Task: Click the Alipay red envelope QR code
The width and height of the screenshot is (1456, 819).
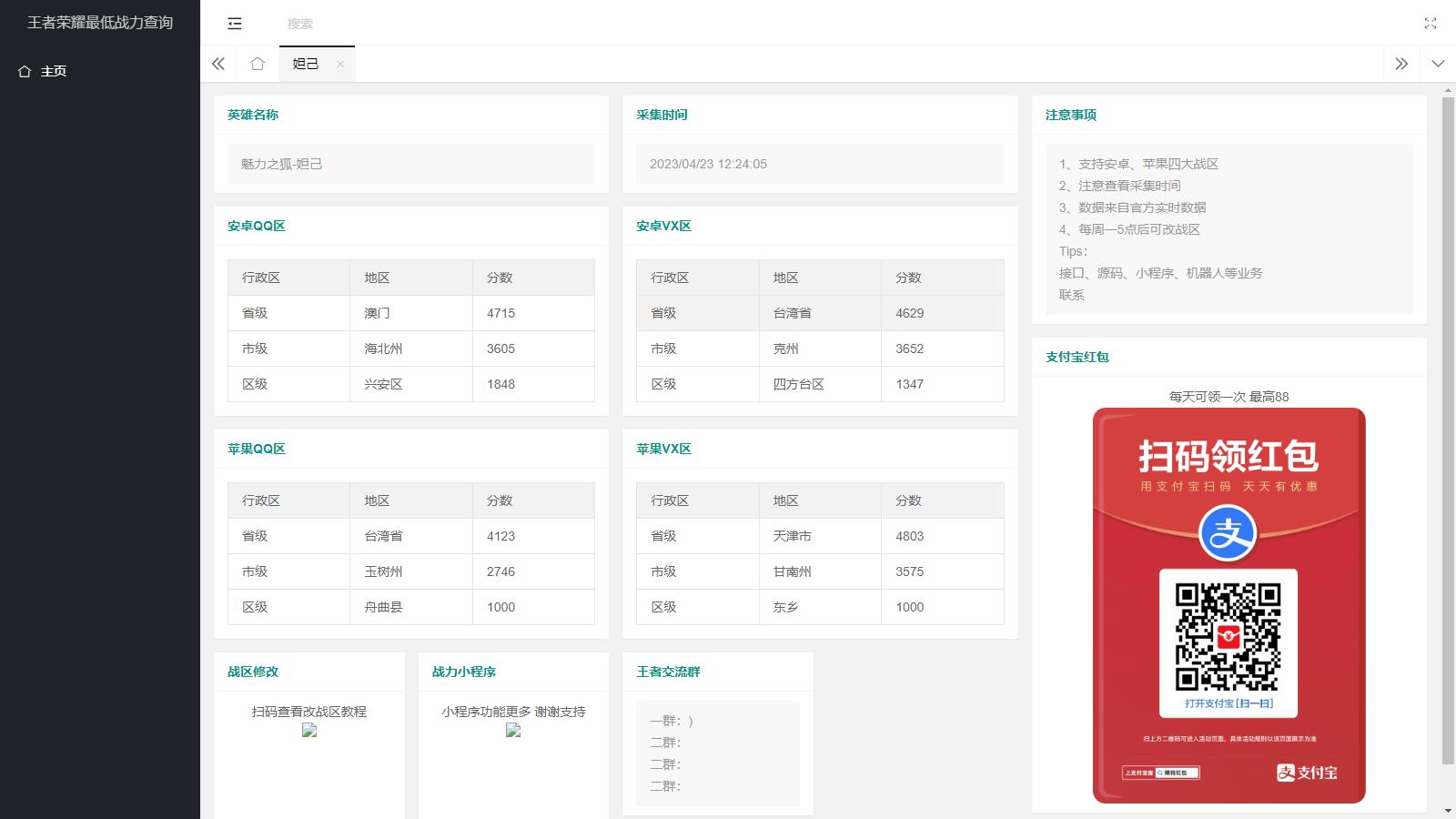Action: pos(1228,636)
